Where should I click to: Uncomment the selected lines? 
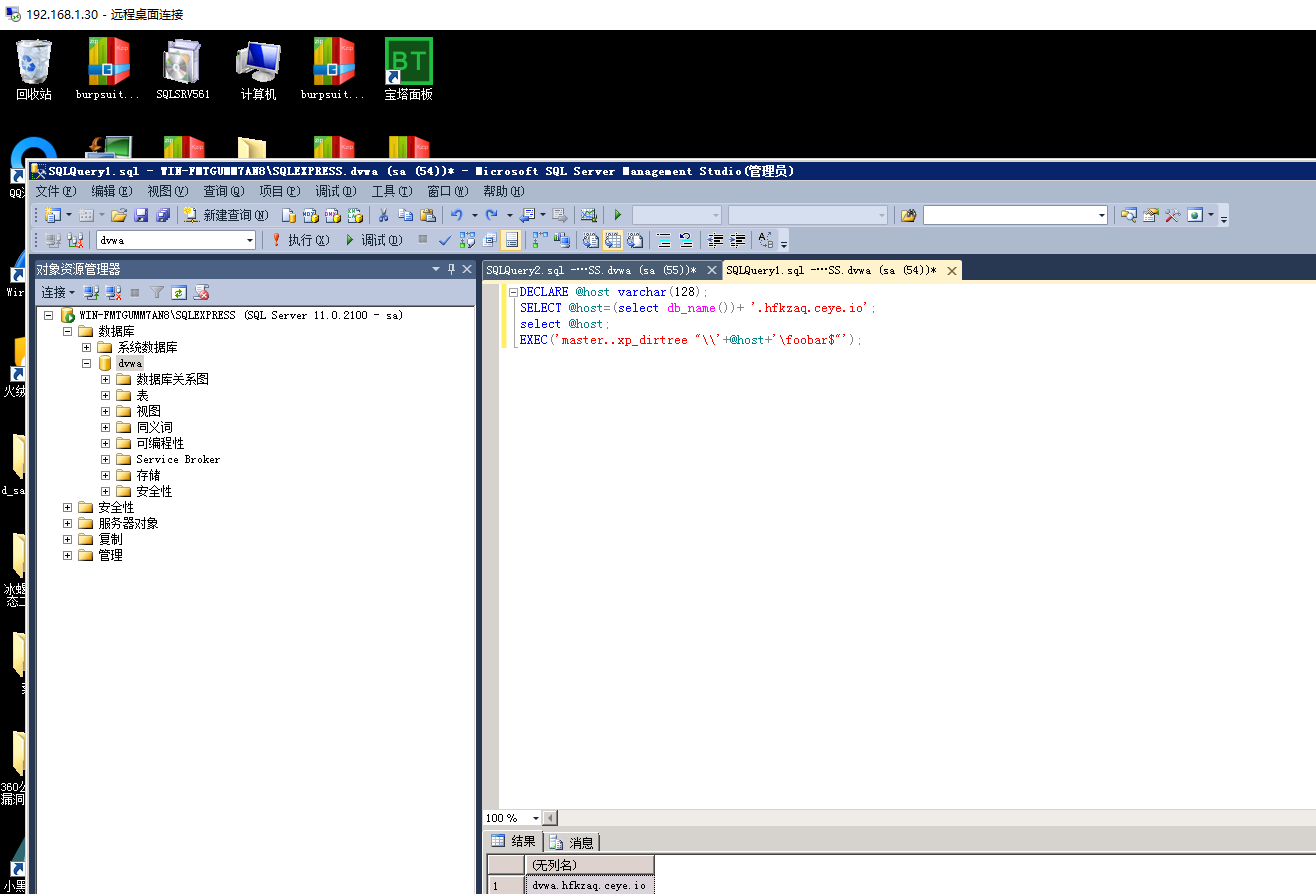click(686, 240)
